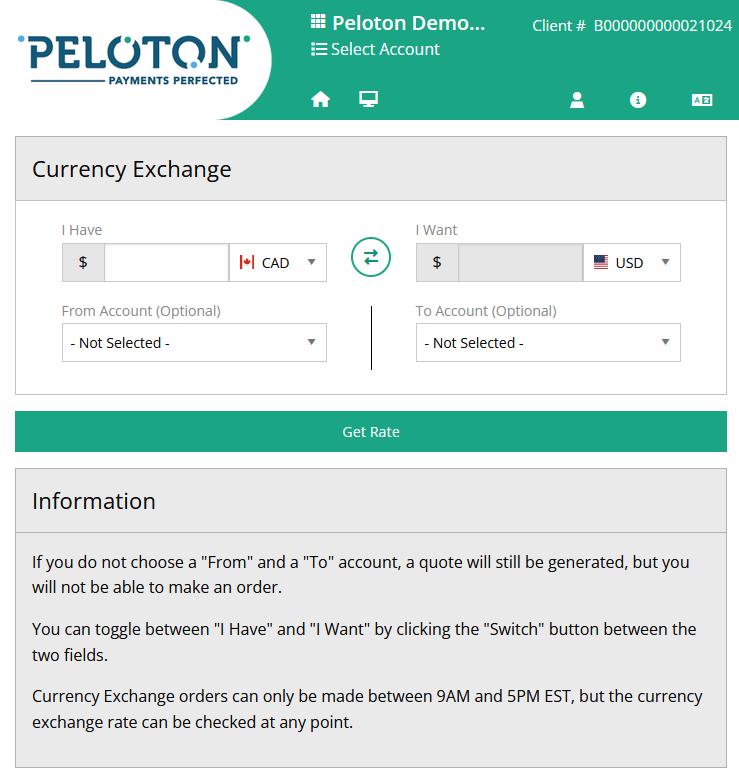Expand the From Account dropdown
This screenshot has width=739, height=777.
tap(194, 343)
